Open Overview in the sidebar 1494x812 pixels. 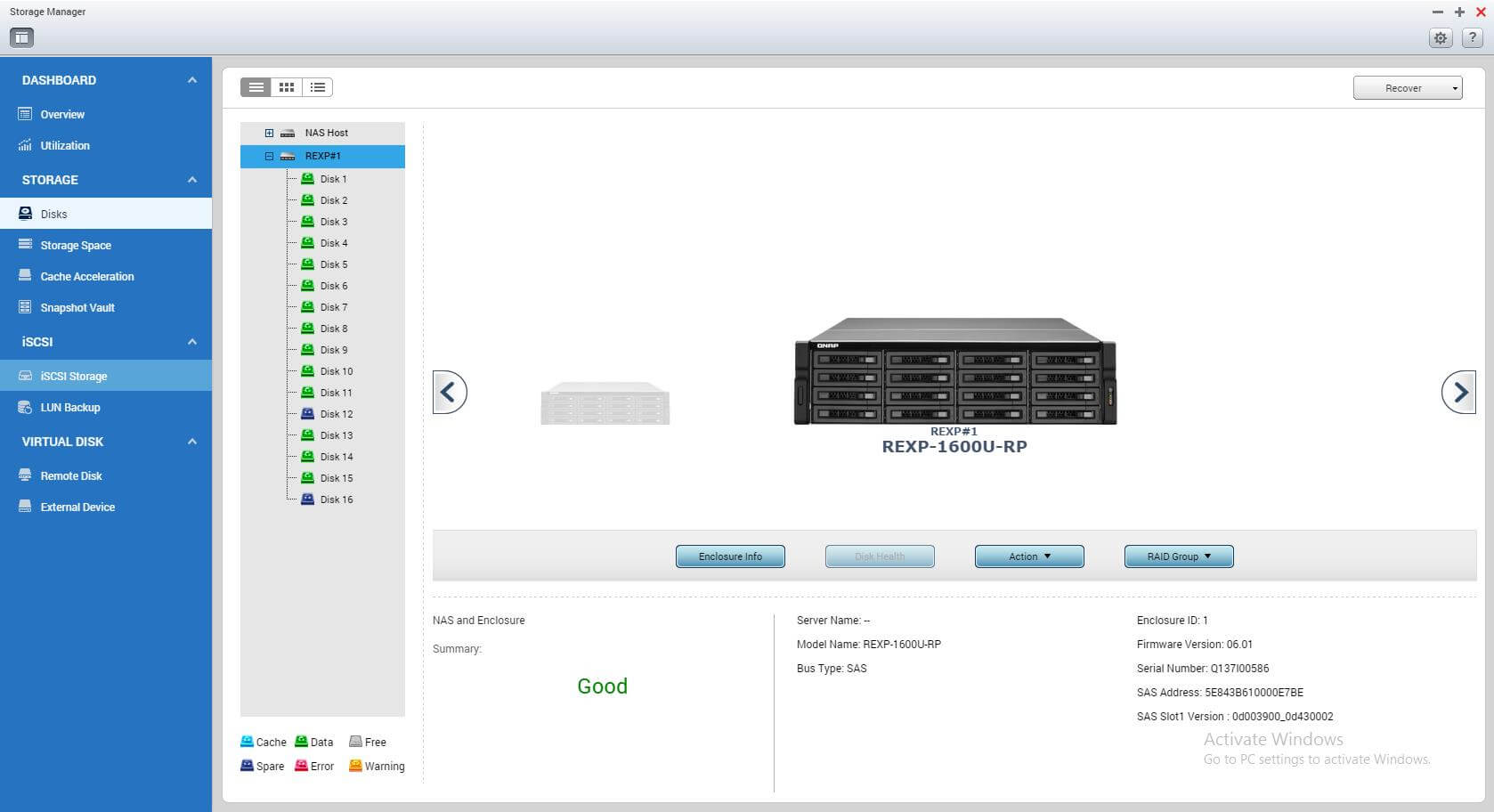point(106,114)
